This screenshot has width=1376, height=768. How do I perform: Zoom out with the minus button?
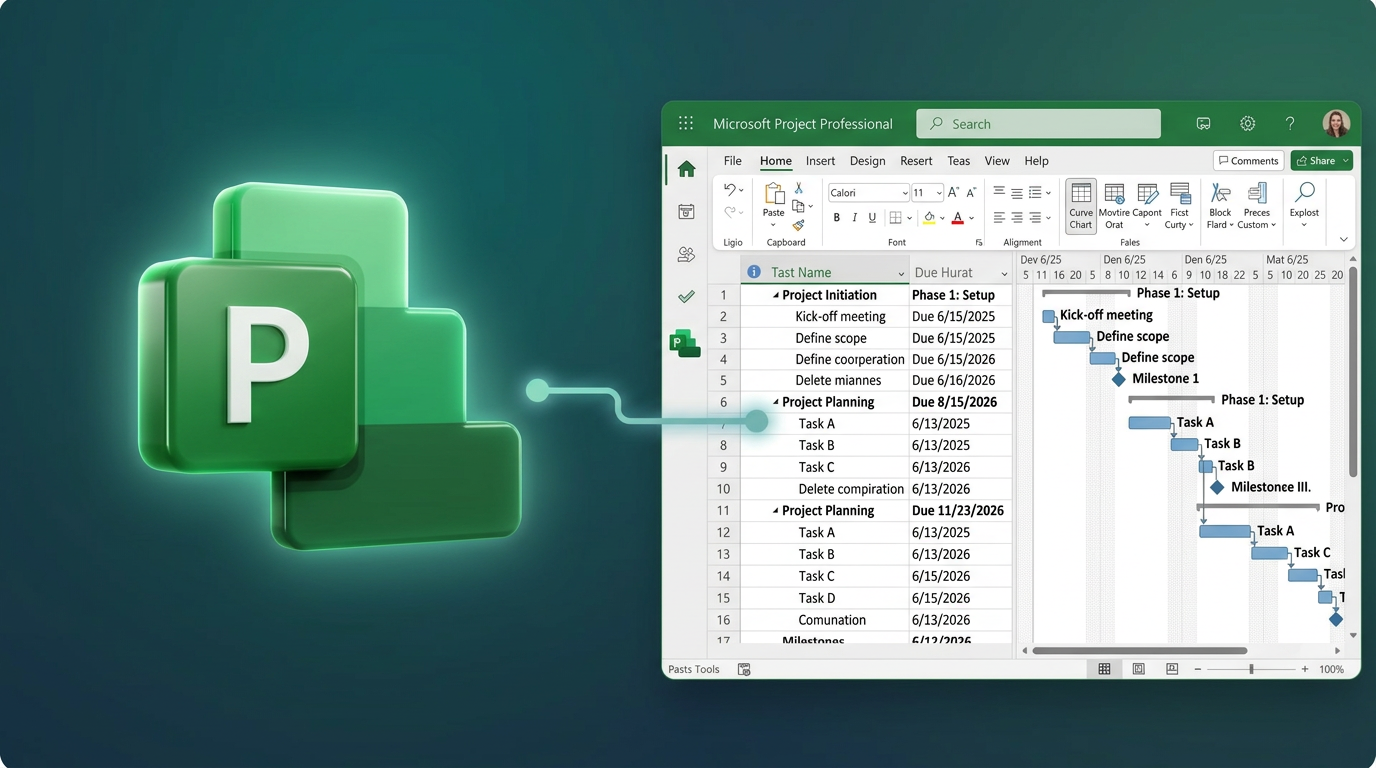point(1198,669)
